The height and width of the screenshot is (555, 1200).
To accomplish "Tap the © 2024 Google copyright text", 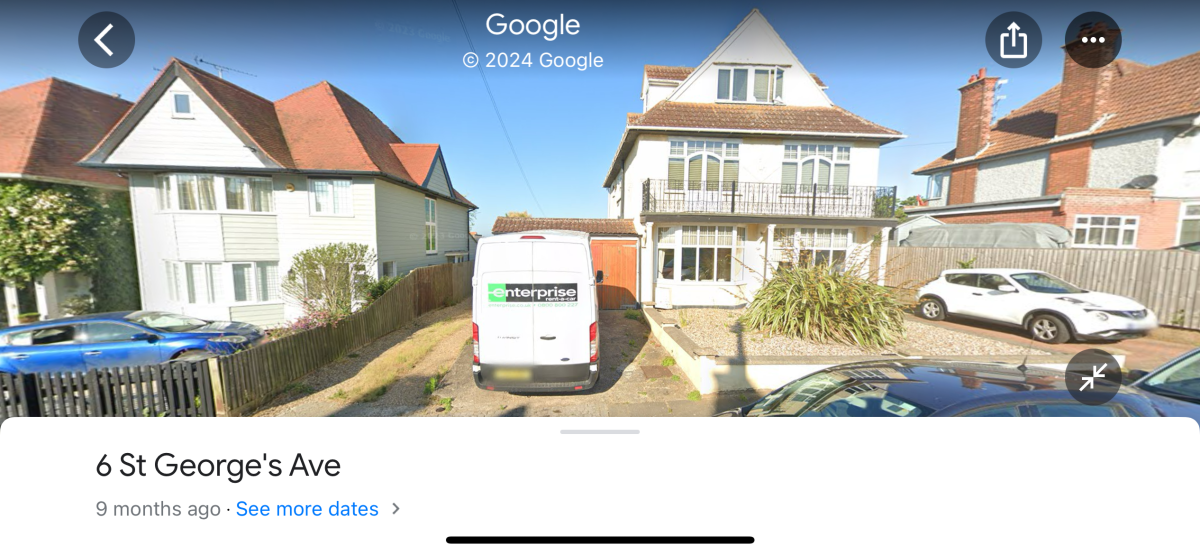I will pos(533,60).
